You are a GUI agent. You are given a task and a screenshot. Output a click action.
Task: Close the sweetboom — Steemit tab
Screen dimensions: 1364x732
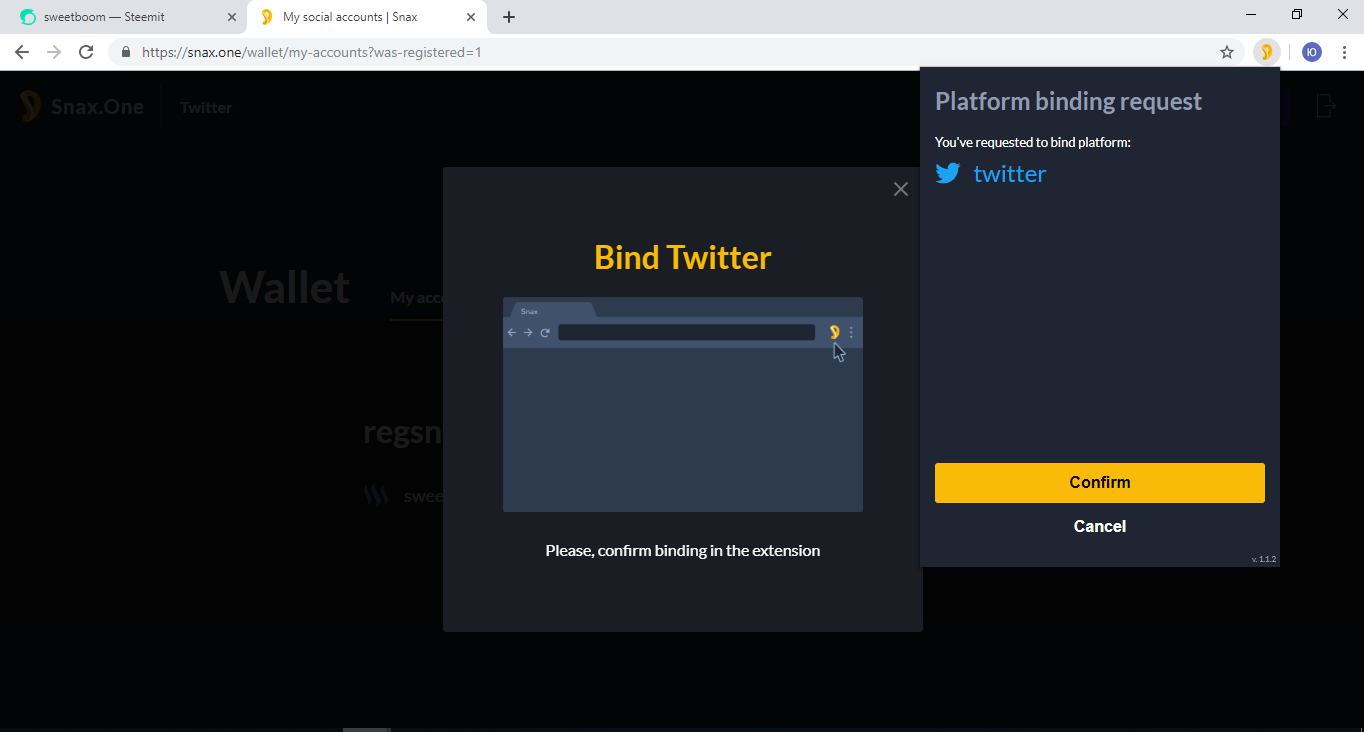pos(232,17)
